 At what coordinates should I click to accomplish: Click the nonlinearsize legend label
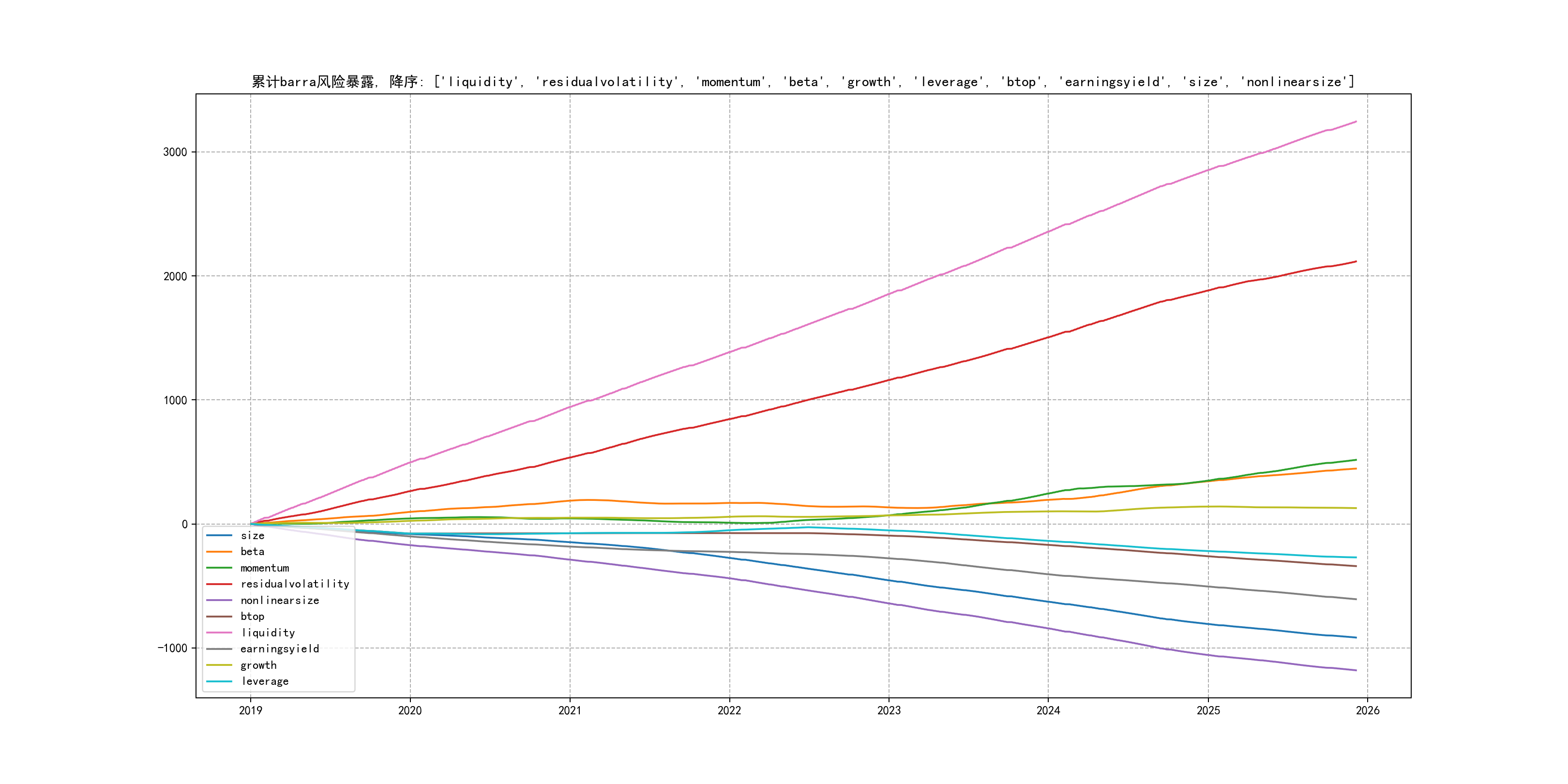[279, 601]
